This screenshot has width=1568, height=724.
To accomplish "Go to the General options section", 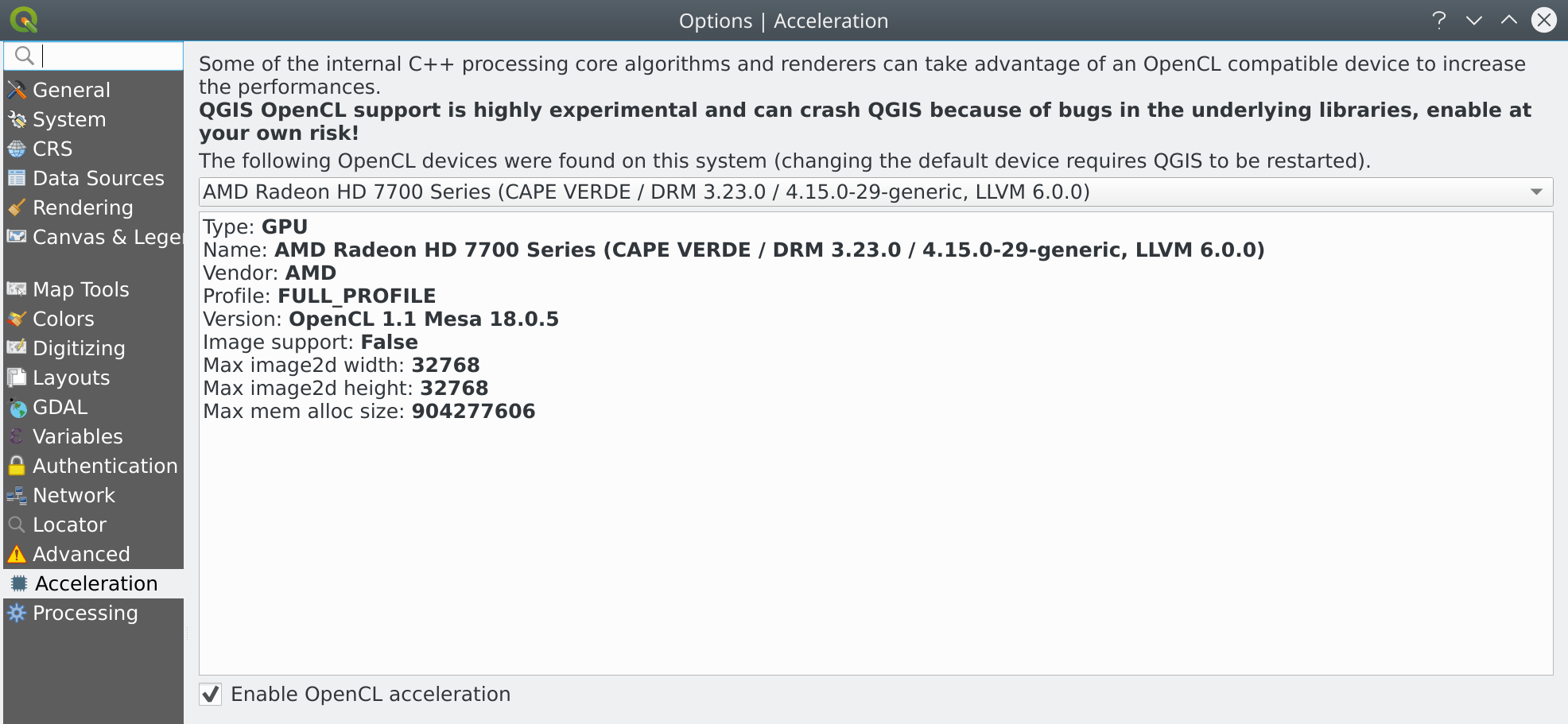I will 71,90.
